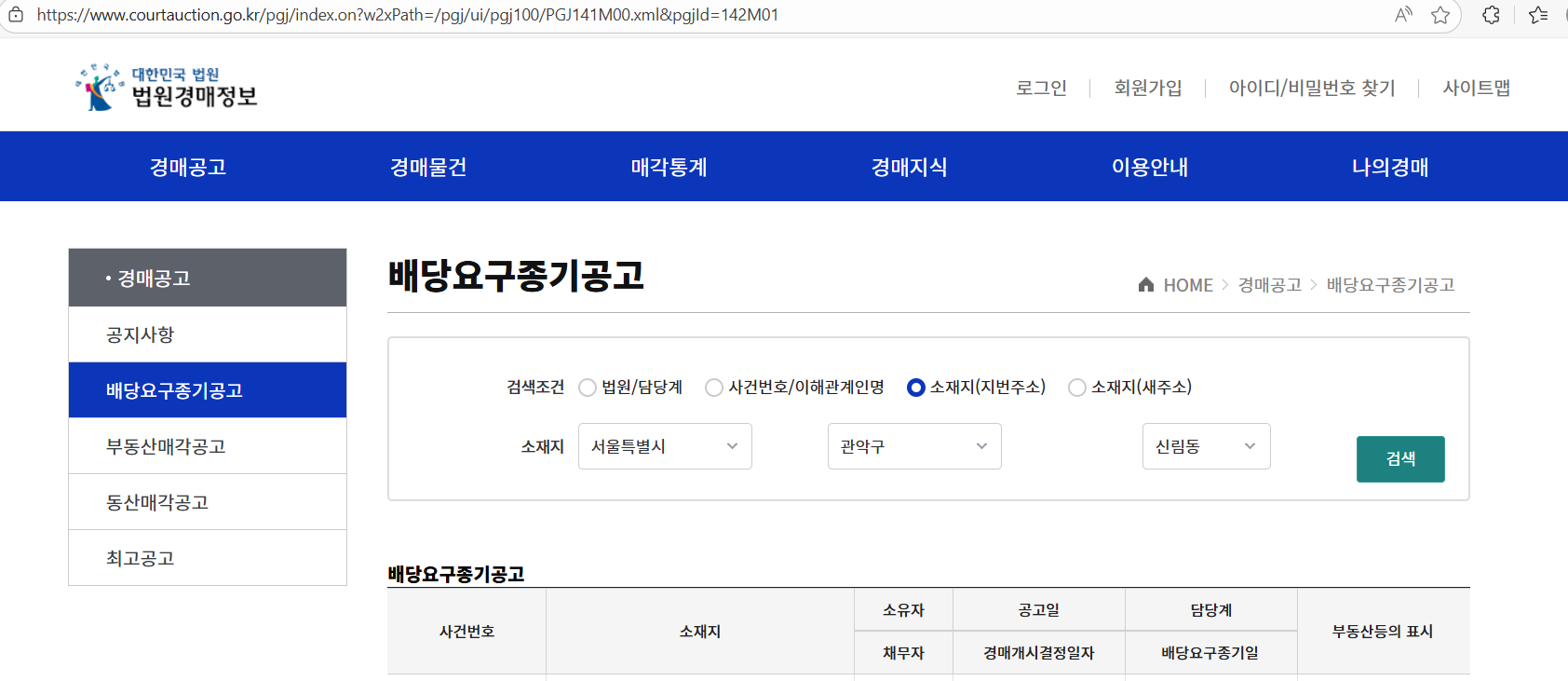The height and width of the screenshot is (681, 1568).
Task: Click 아이디/비밀번호 찾기 link
Action: point(1312,88)
